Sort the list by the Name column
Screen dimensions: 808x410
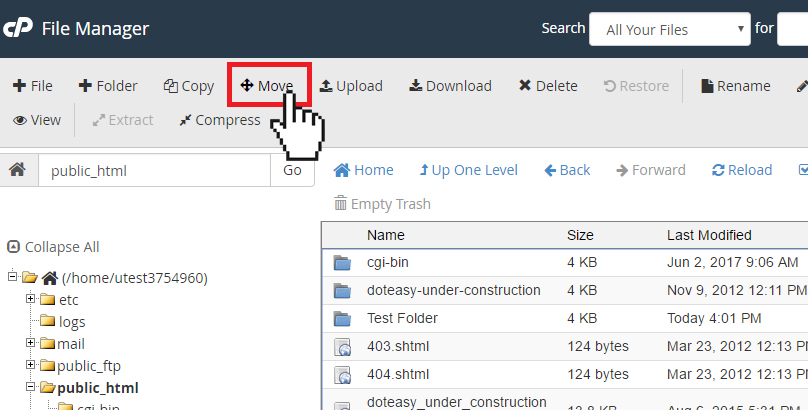(386, 235)
